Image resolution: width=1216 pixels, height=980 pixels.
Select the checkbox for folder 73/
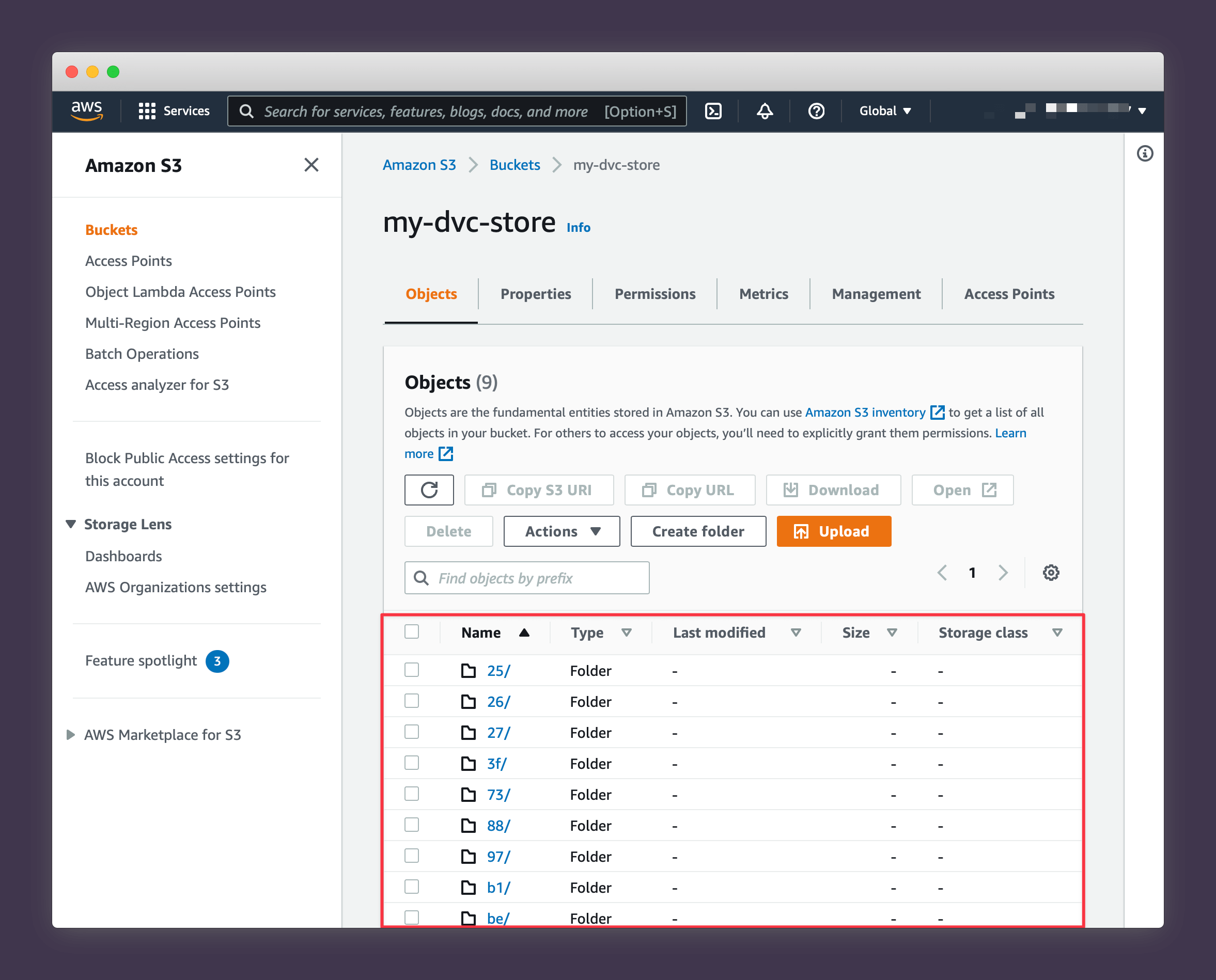pos(412,794)
